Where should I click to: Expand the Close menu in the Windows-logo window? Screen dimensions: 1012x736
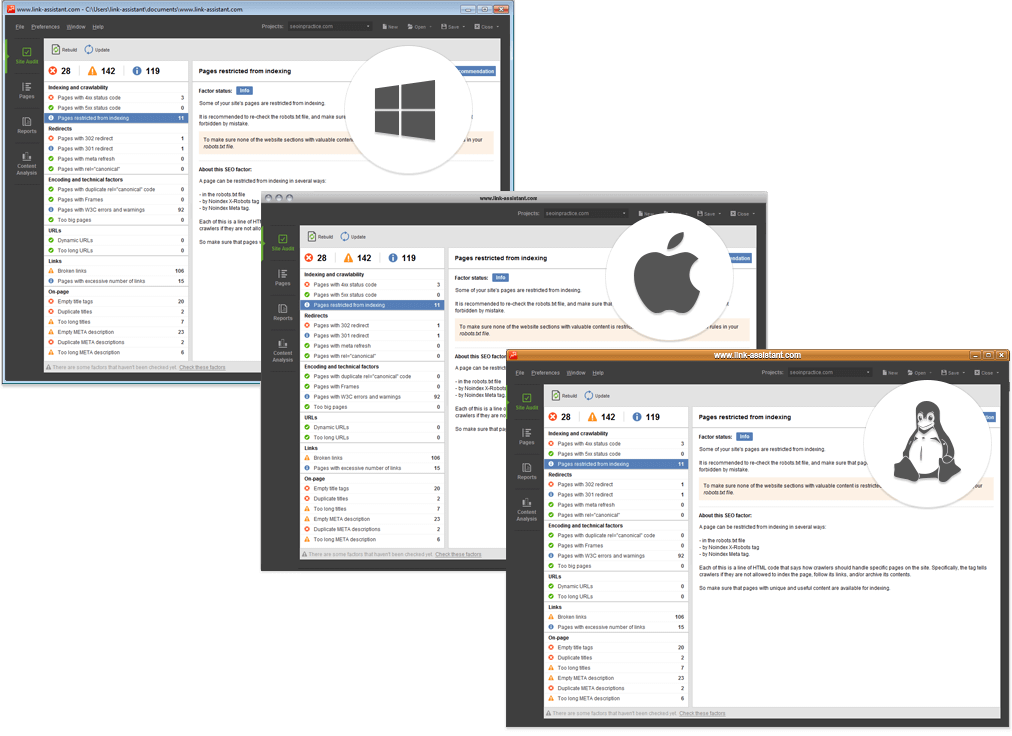point(487,26)
